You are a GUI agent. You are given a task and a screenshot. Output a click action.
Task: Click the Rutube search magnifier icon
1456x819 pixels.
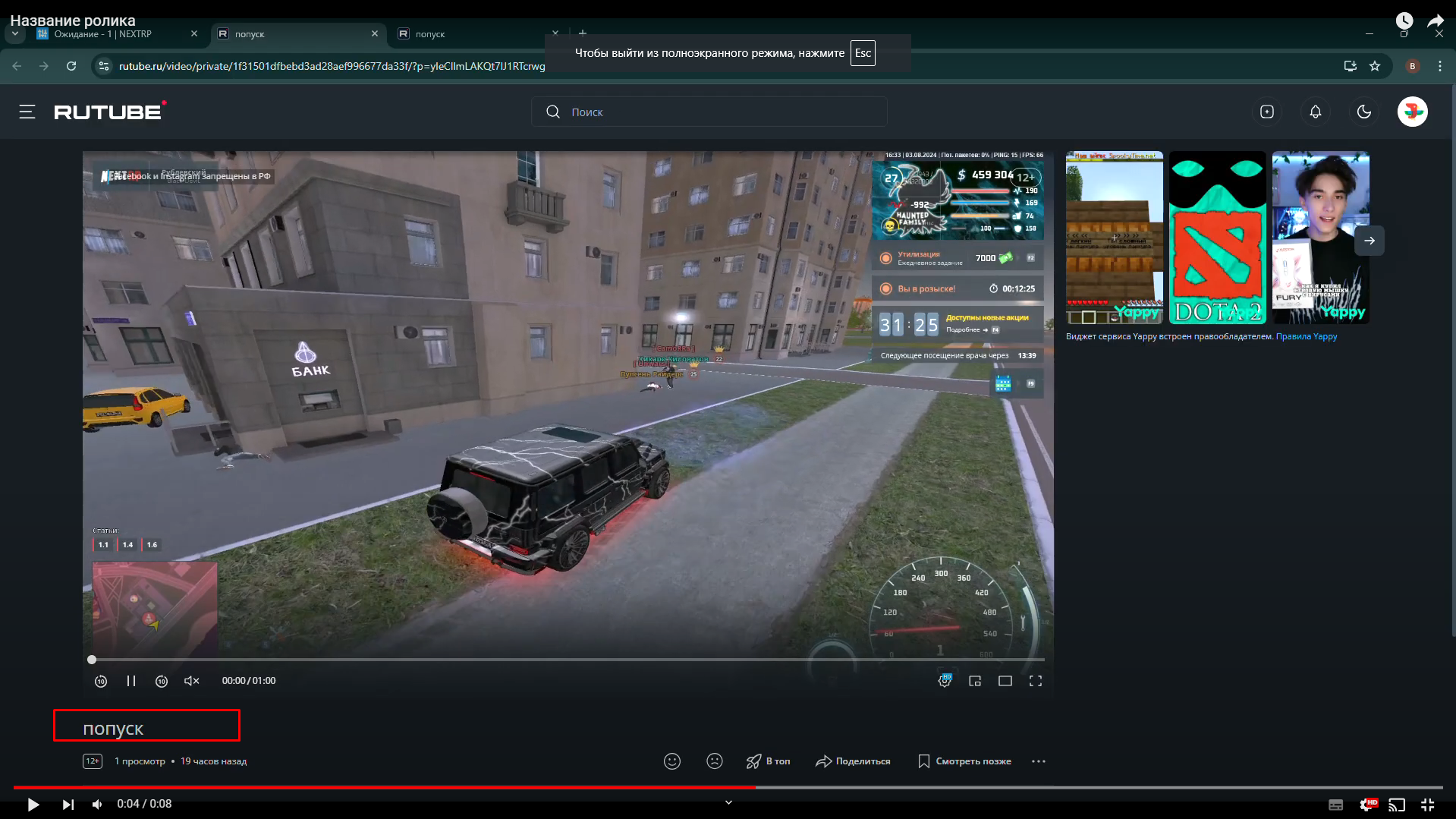tap(553, 112)
